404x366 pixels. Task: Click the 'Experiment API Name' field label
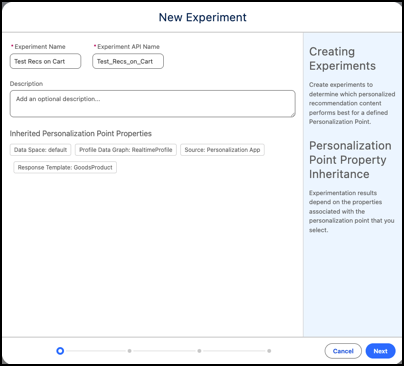tap(128, 47)
